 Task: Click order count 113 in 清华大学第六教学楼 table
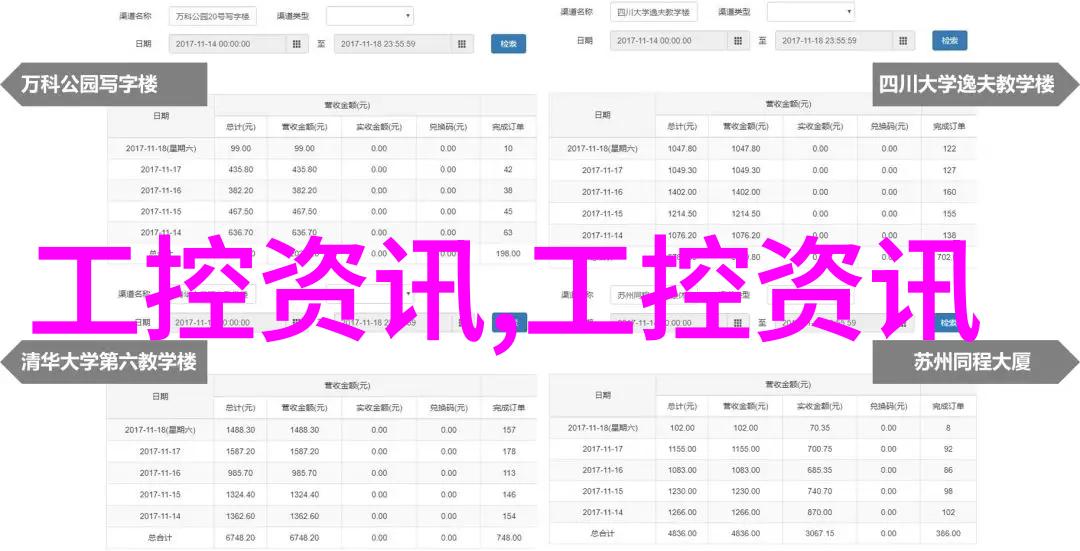click(508, 473)
